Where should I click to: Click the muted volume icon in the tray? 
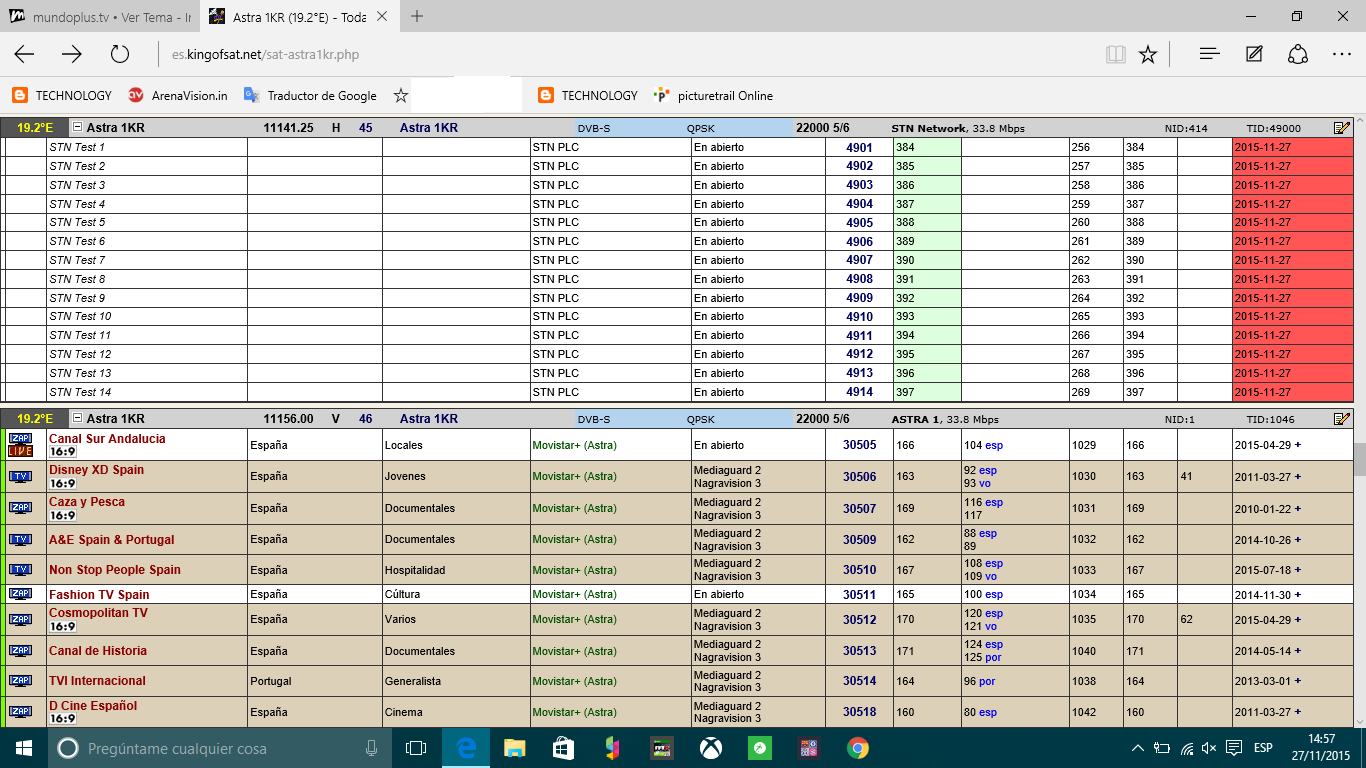click(1210, 748)
